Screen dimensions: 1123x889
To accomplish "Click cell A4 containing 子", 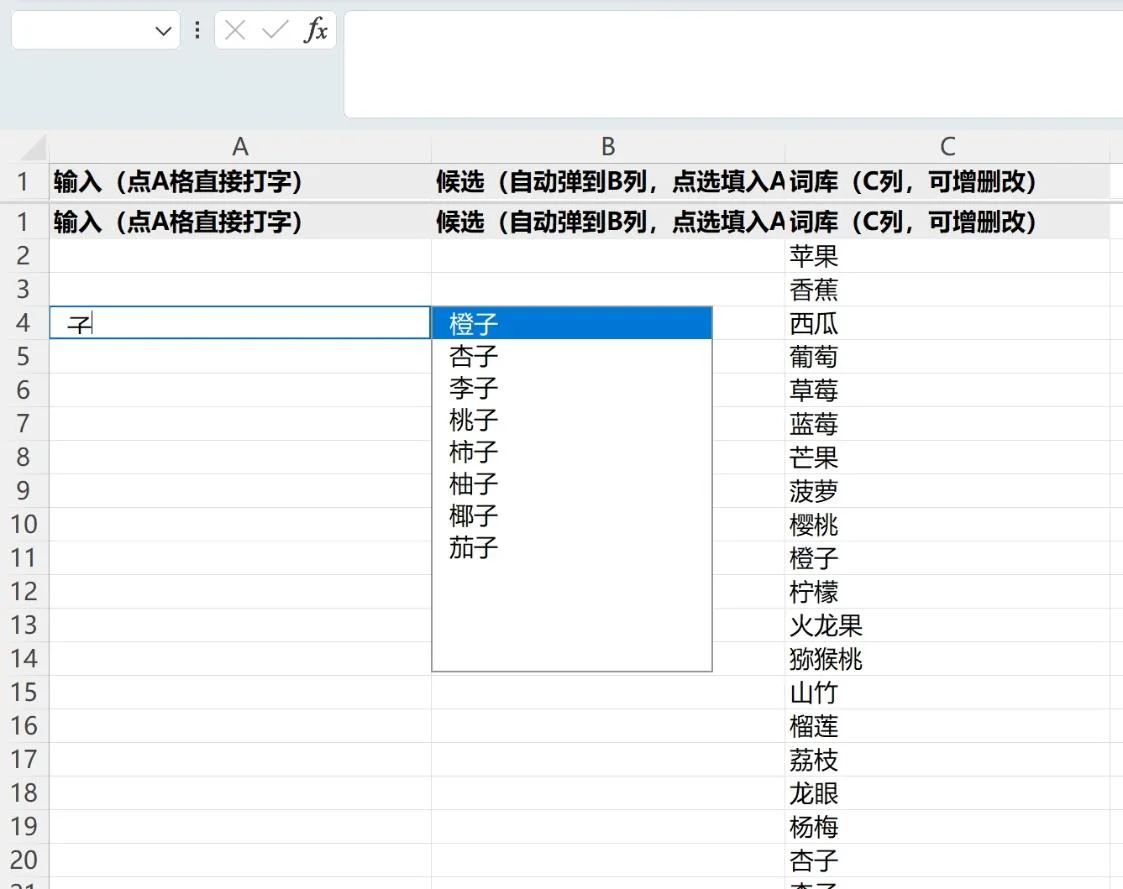I will 240,323.
